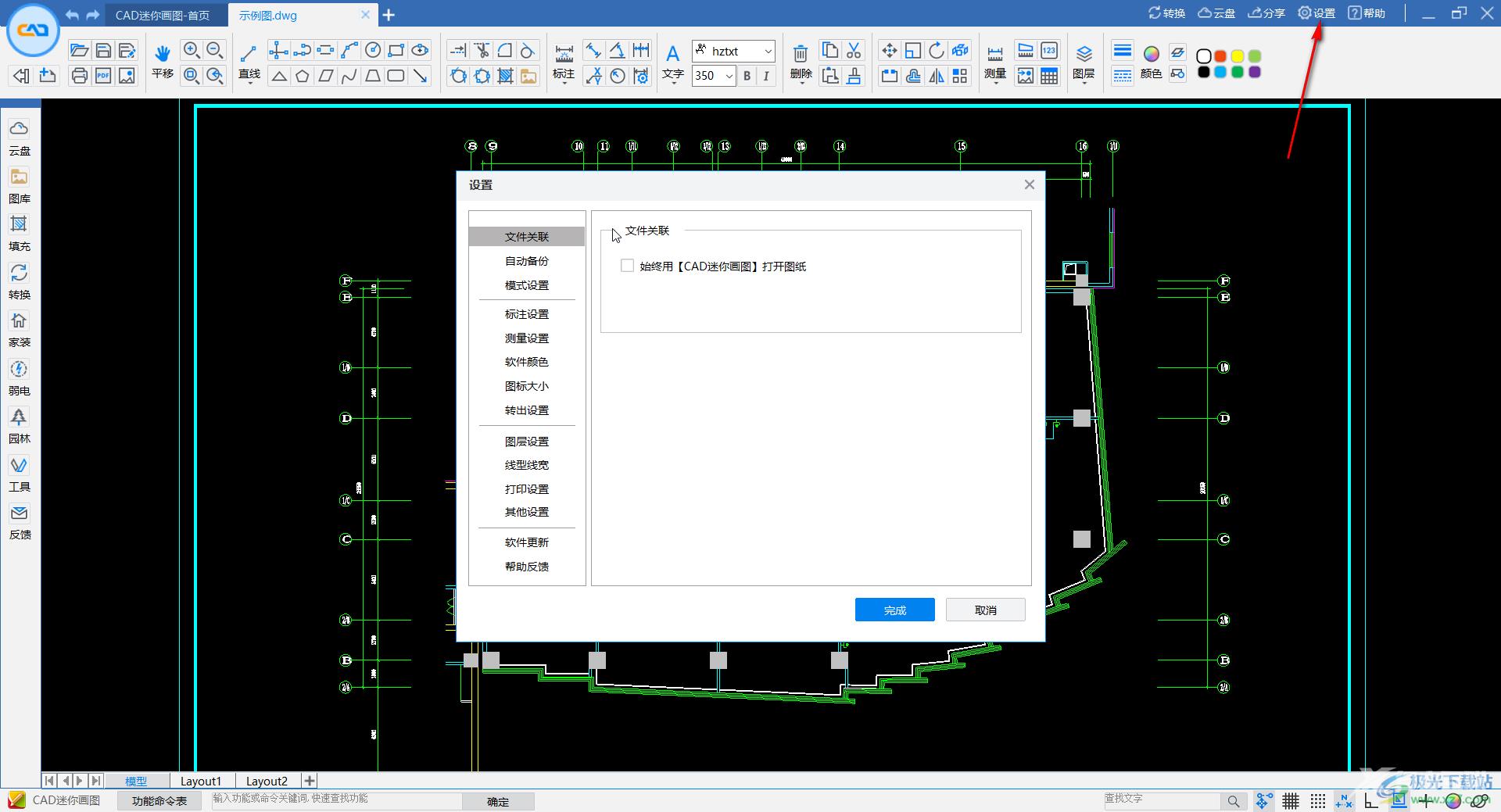Screen dimensions: 1501x812
Task: Switch to Layout2 tab
Action: (267, 781)
